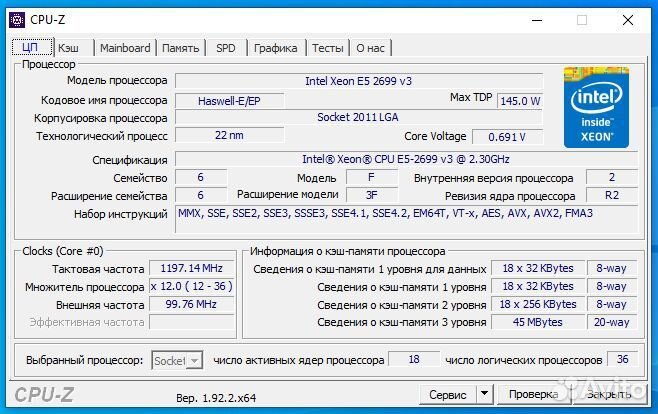Click the Модель value 'F'
The width and height of the screenshot is (658, 414).
[371, 177]
